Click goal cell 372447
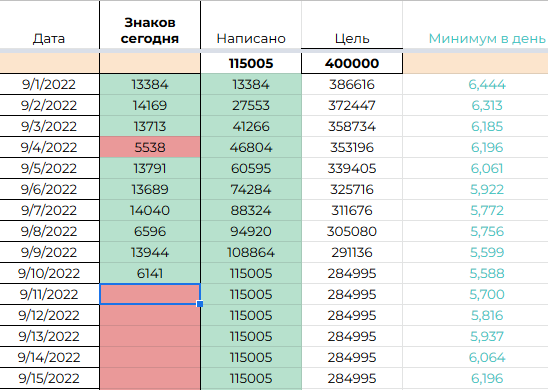 pyautogui.click(x=352, y=105)
